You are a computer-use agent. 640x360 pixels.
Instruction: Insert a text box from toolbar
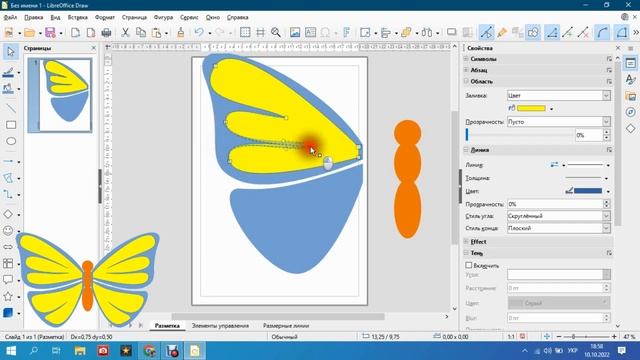point(310,33)
